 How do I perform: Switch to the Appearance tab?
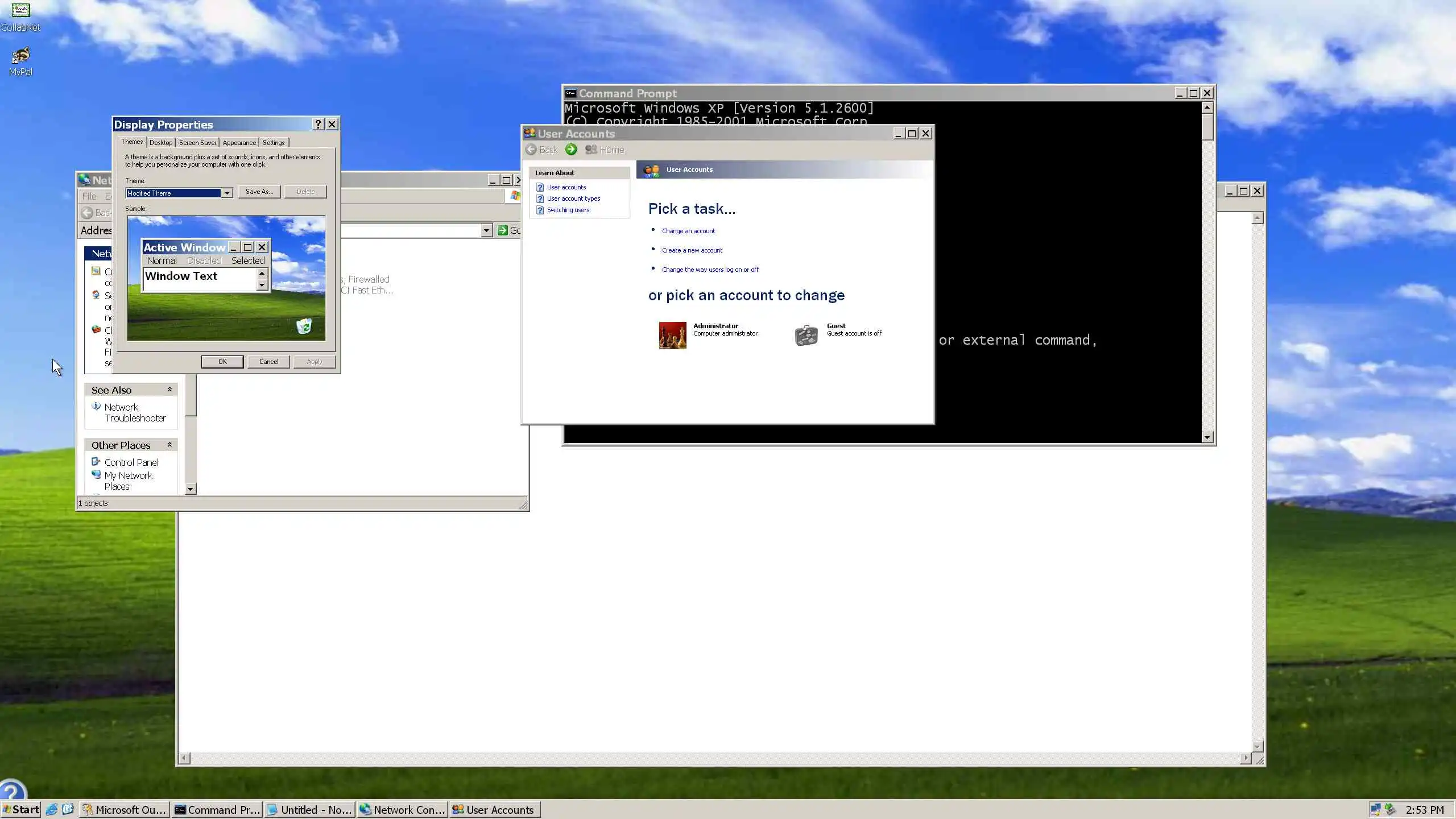point(239,143)
